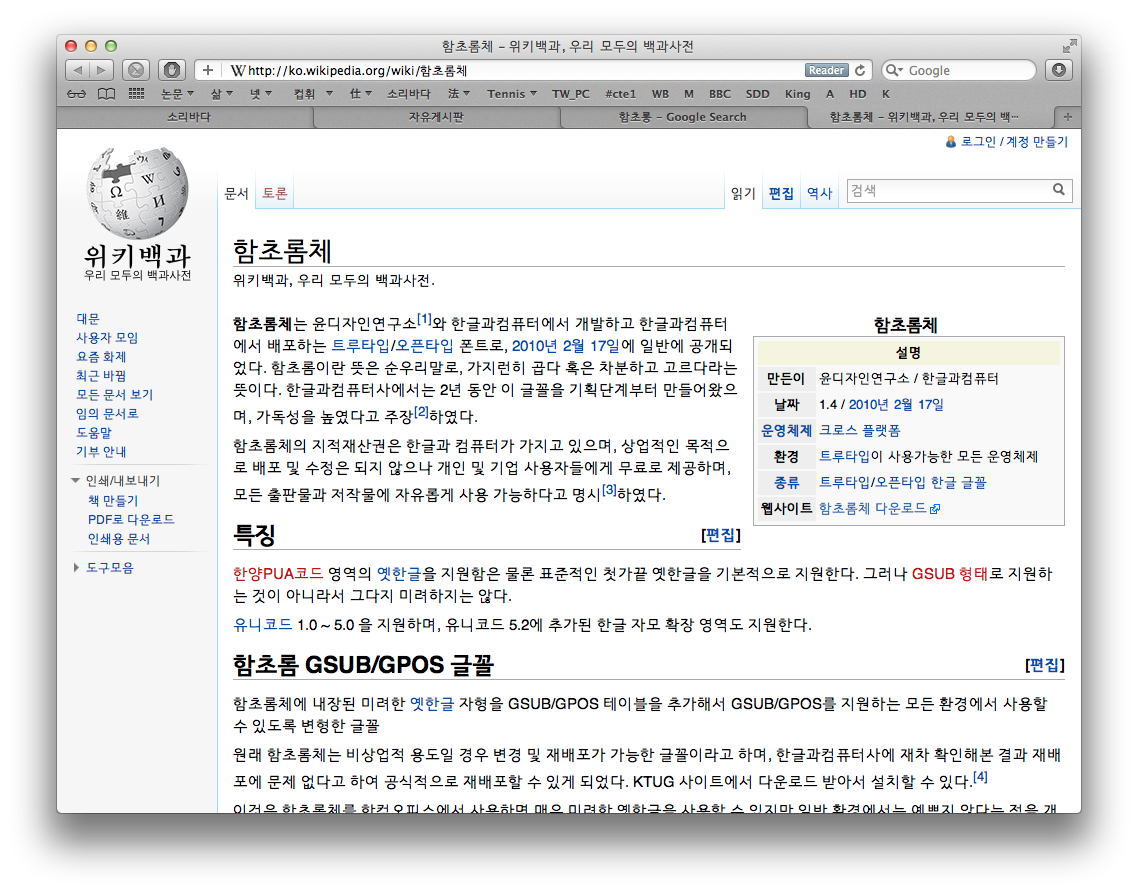Show downloads with the arrow button

click(1059, 70)
